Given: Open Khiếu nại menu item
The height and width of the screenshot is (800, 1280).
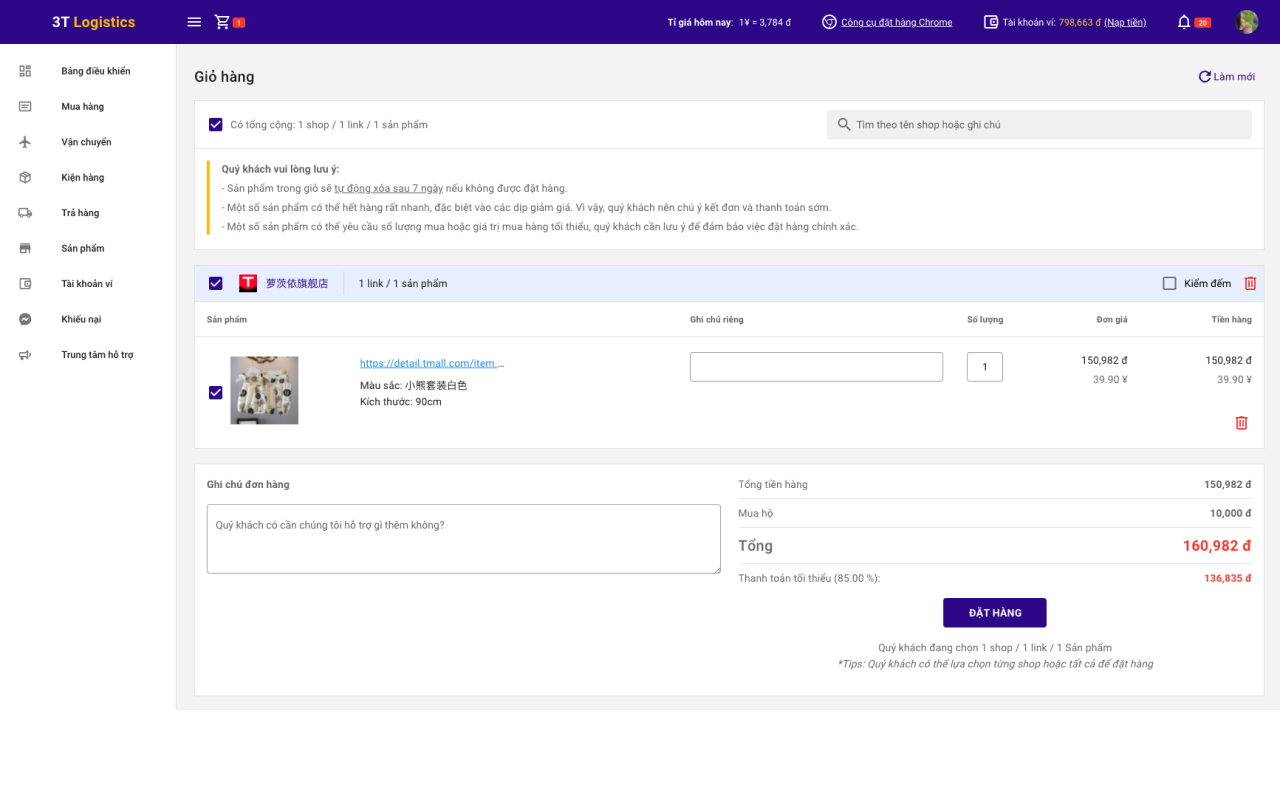Looking at the screenshot, I should coord(81,319).
